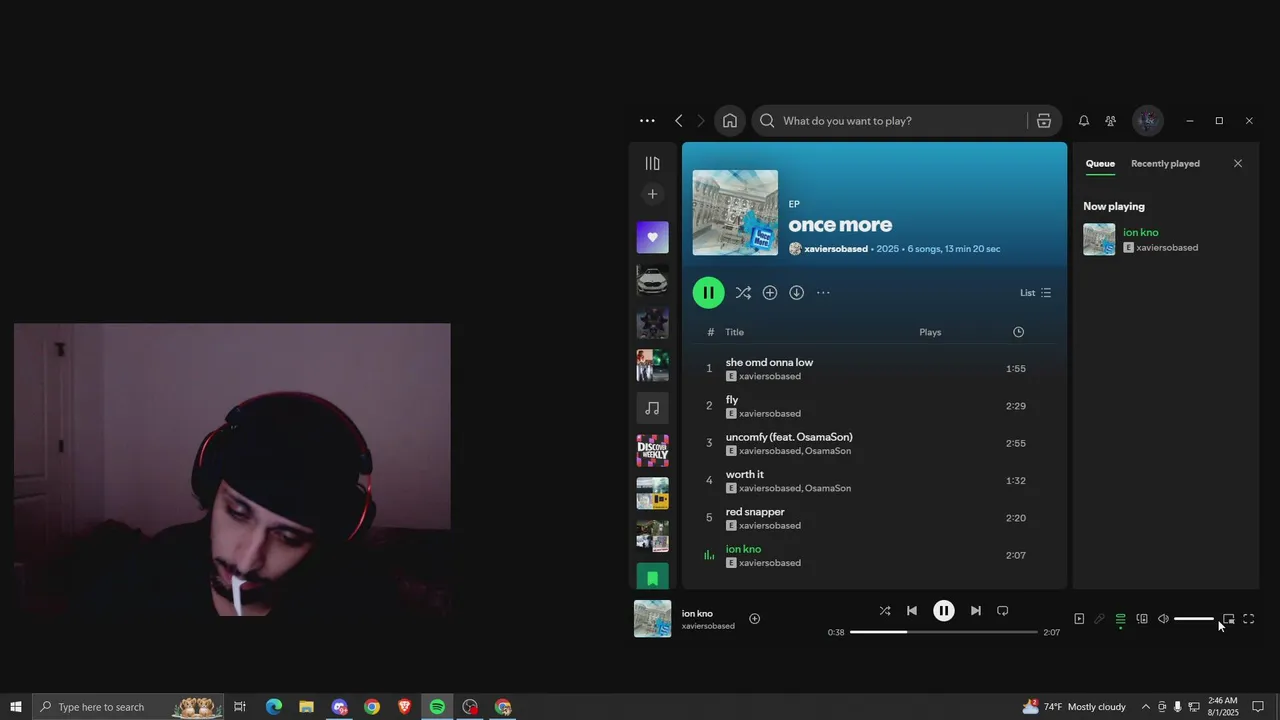Click the Lyrics microphone icon
Screen dimensions: 1280x720
[x=1100, y=619]
